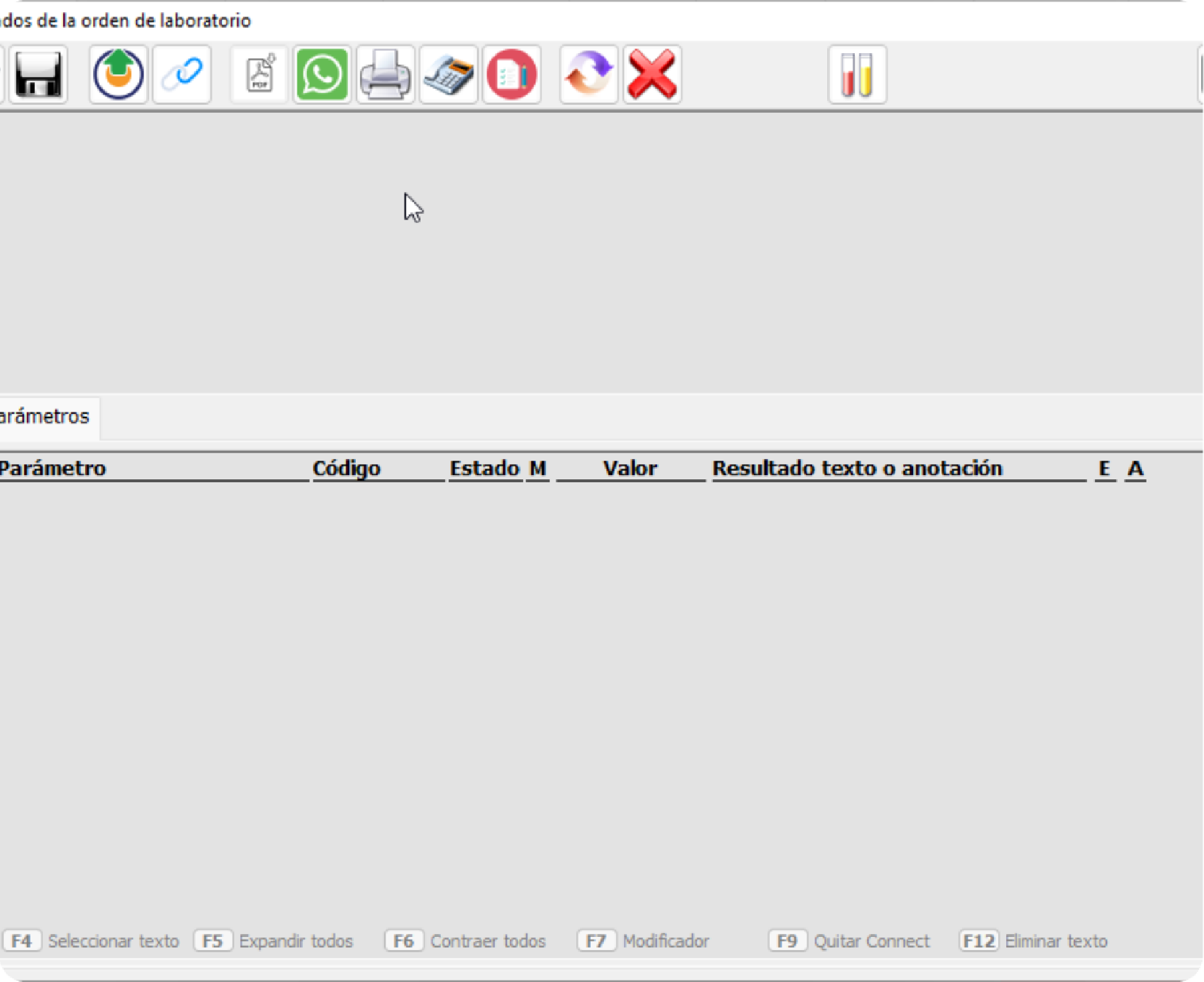The width and height of the screenshot is (1204, 982).
Task: Click F12 Eliminar texto button
Action: pos(1034,941)
